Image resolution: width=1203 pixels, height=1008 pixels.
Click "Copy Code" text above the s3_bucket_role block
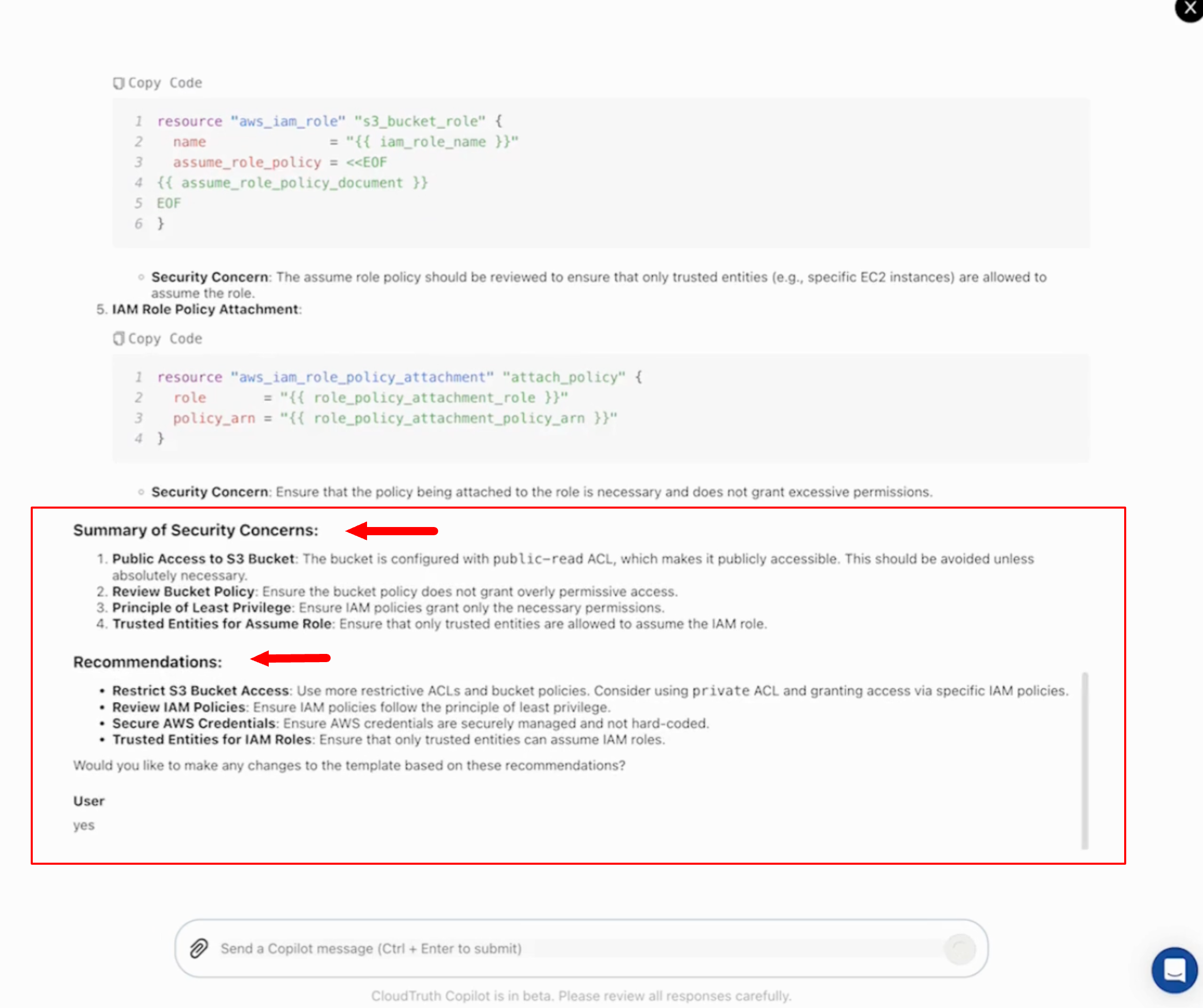[165, 83]
